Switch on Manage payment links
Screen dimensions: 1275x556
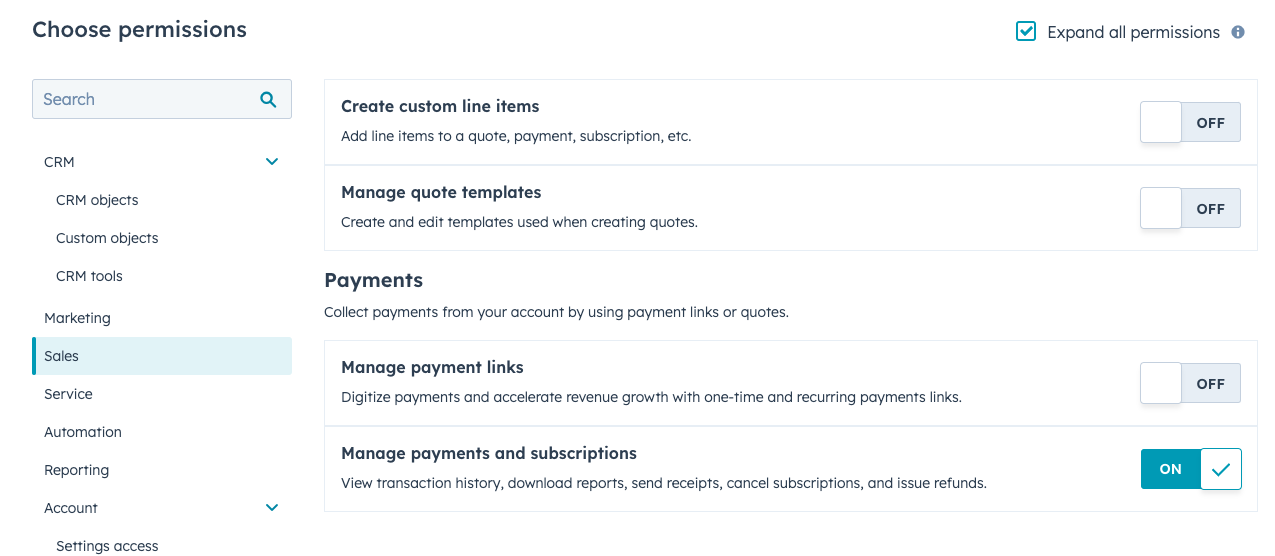pos(1190,384)
